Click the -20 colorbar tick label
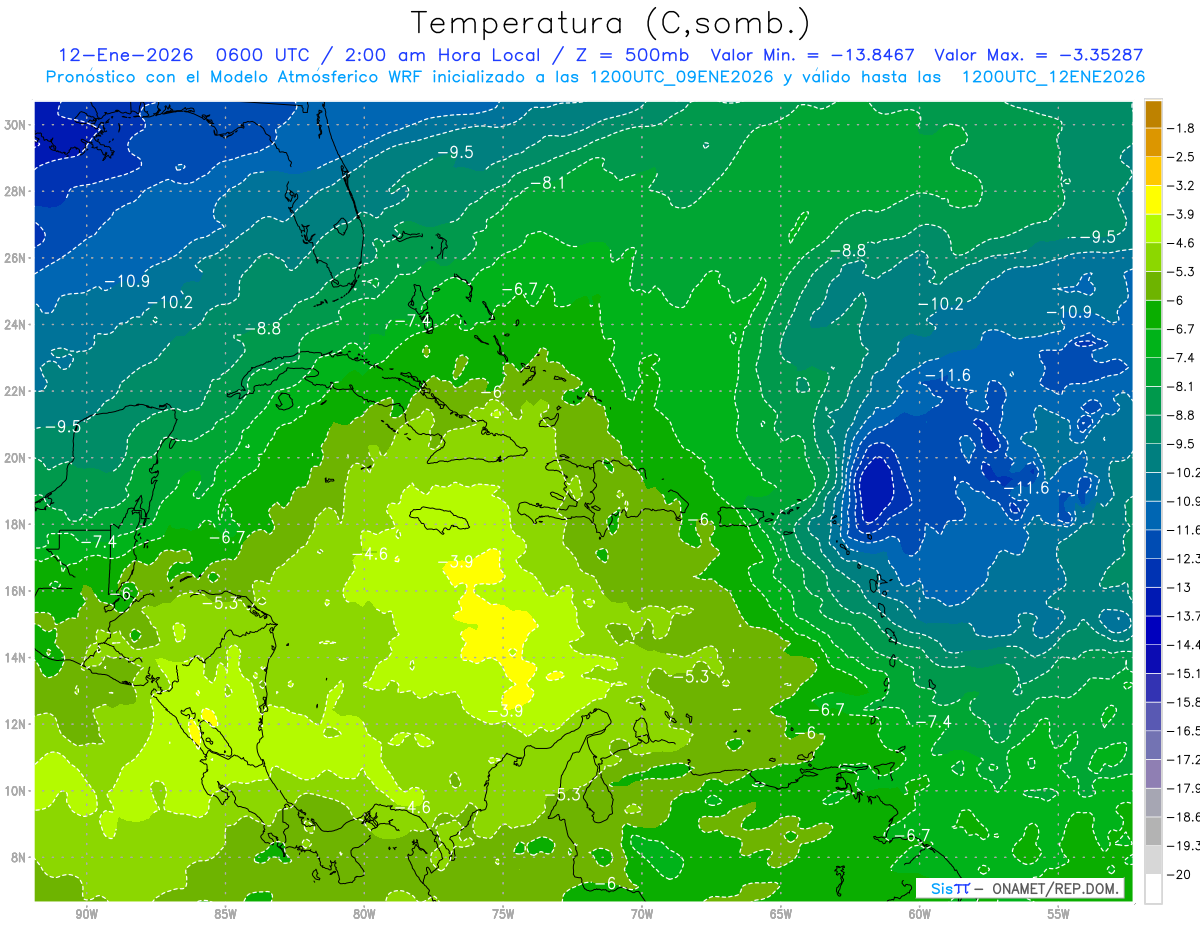Image resolution: width=1200 pixels, height=927 pixels. pyautogui.click(x=1179, y=874)
